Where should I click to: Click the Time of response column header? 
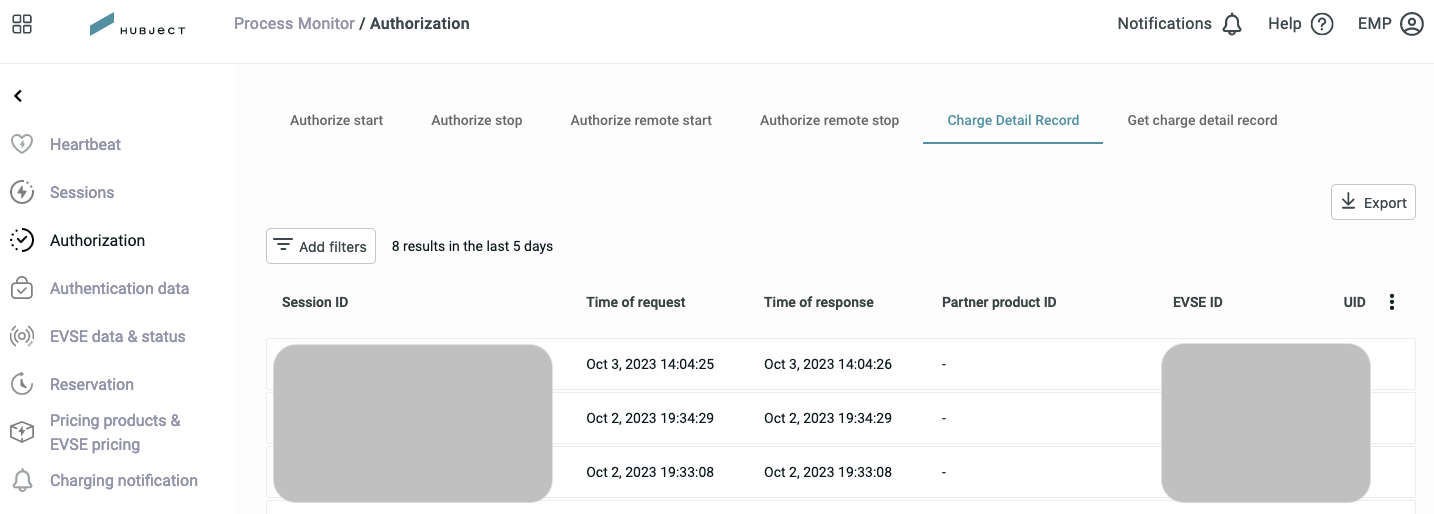coord(819,302)
